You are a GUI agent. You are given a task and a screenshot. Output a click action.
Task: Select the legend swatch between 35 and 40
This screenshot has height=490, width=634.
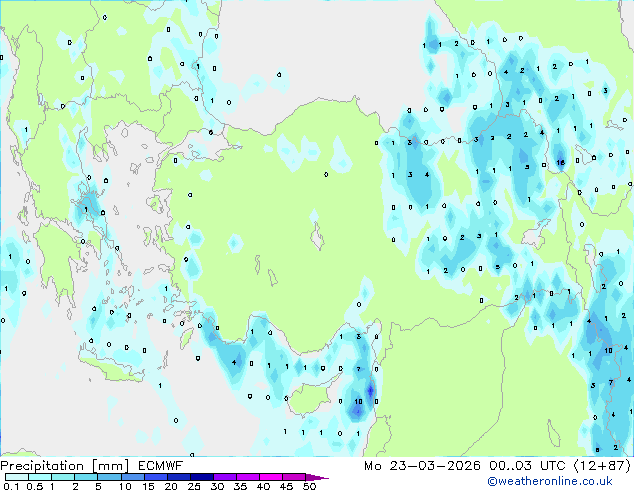(x=247, y=477)
